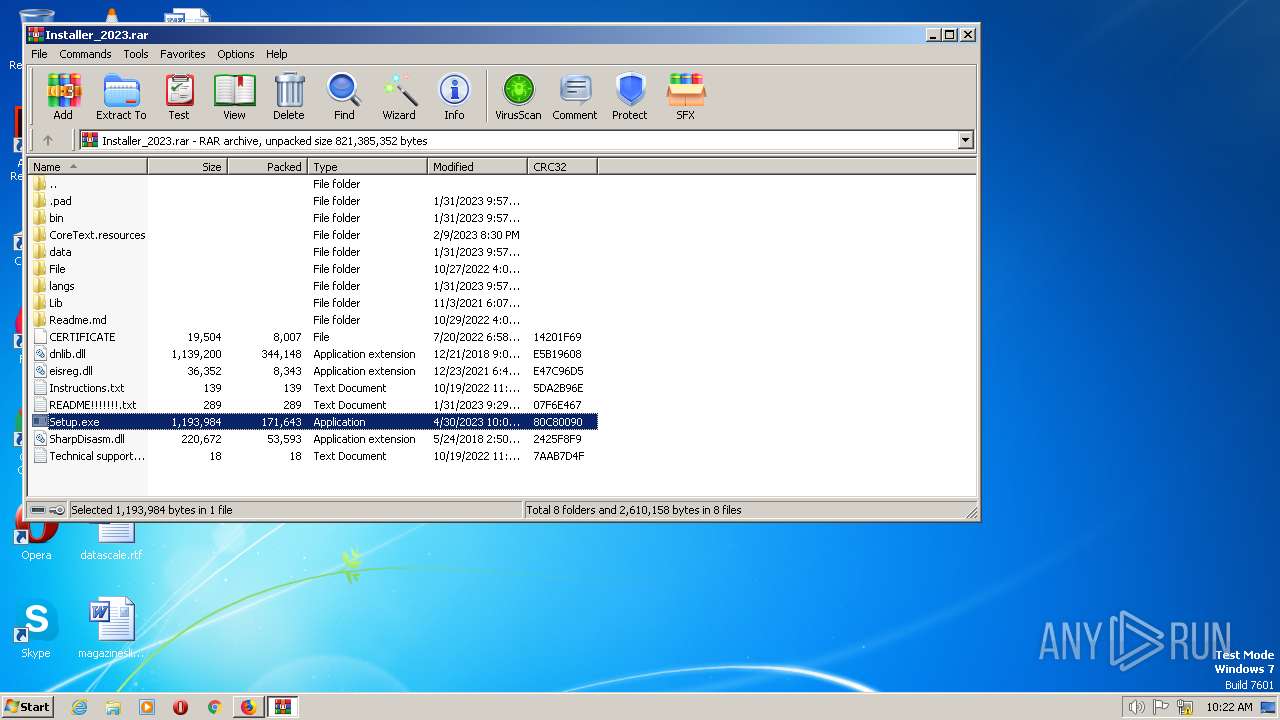The height and width of the screenshot is (720, 1280).
Task: Select Instructions.txt file
Action: (x=313, y=388)
